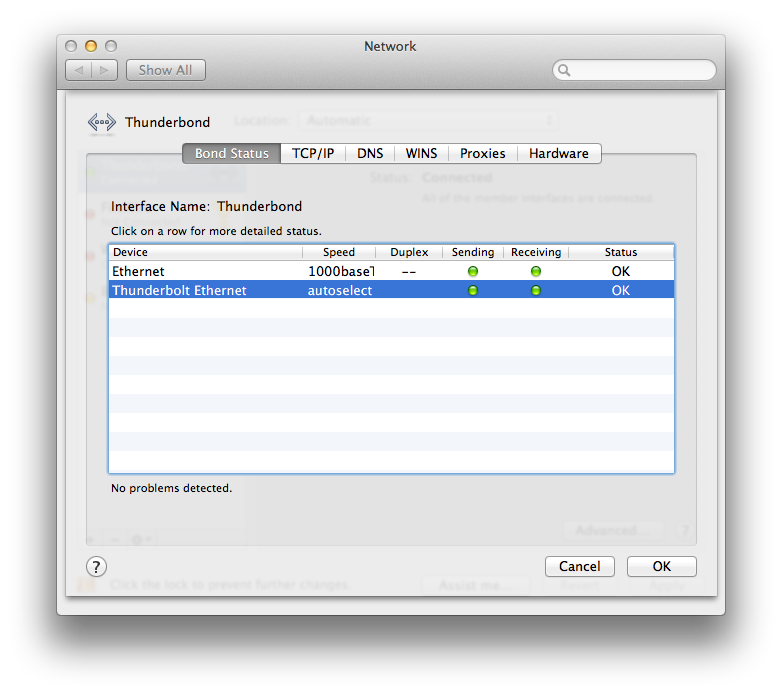Switch to the Hardware tab
782x694 pixels.
pos(559,154)
